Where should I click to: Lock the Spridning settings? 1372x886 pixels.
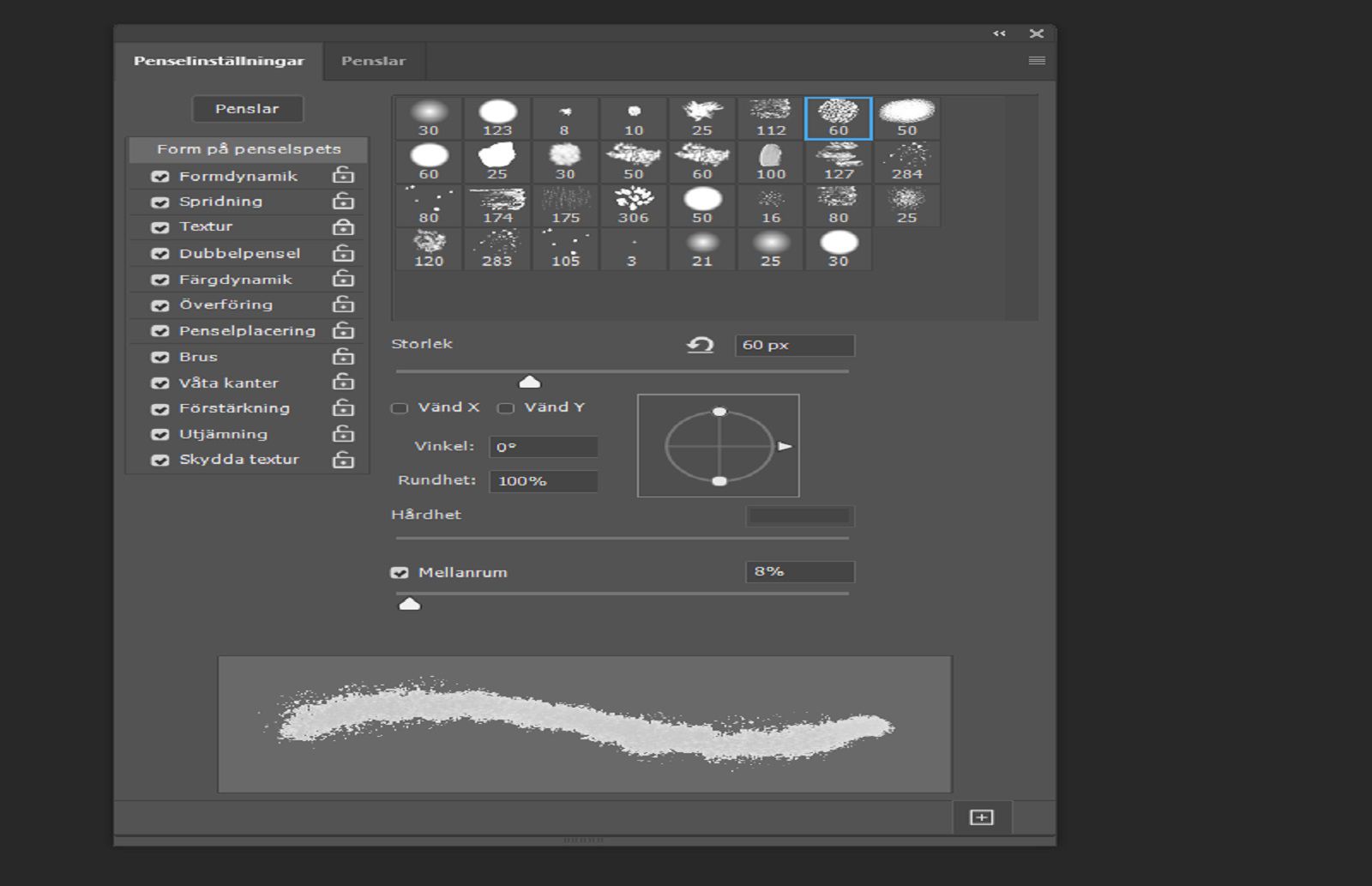pyautogui.click(x=342, y=202)
